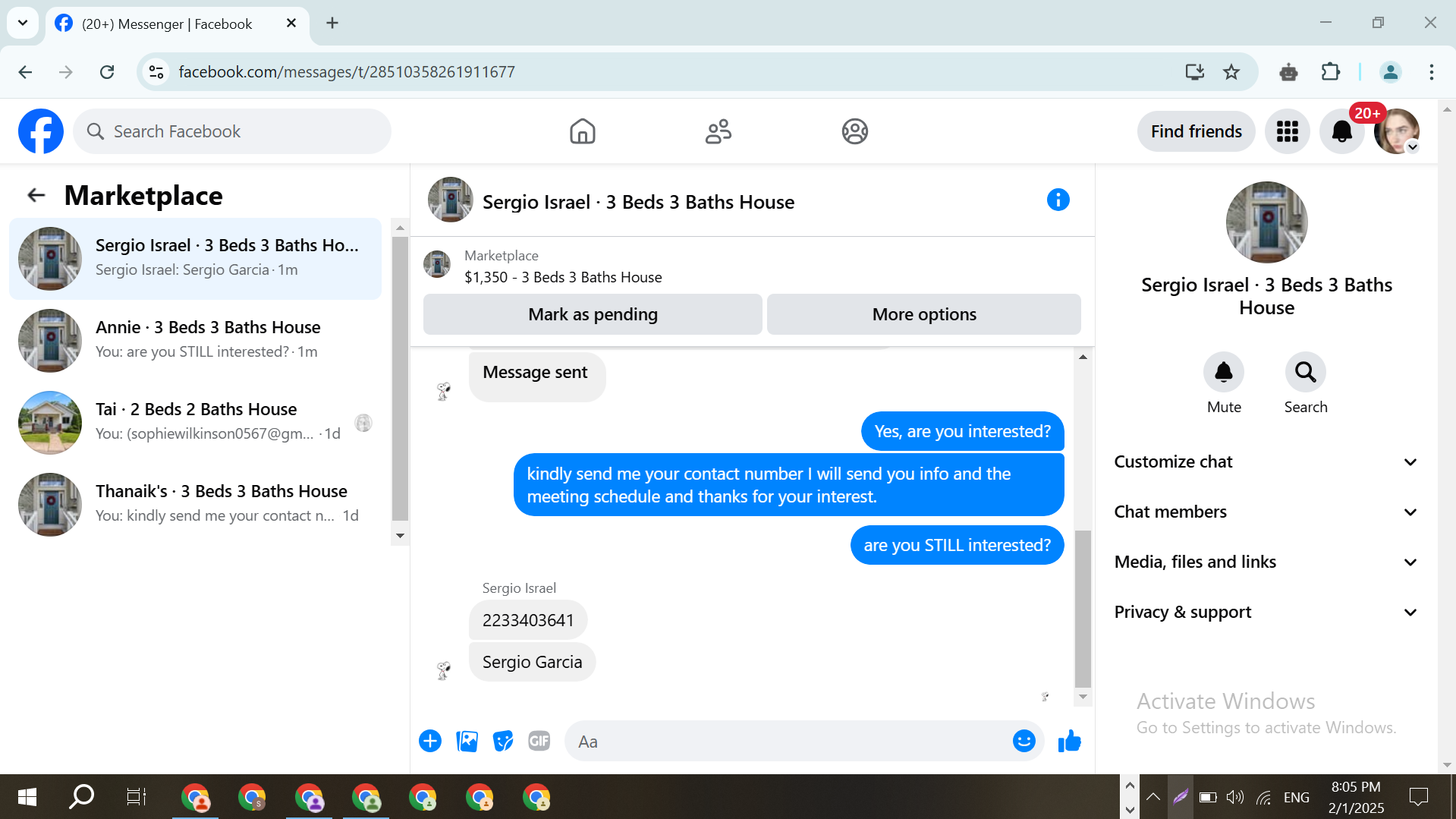
Task: Choose a GIF from the composer
Action: [539, 741]
